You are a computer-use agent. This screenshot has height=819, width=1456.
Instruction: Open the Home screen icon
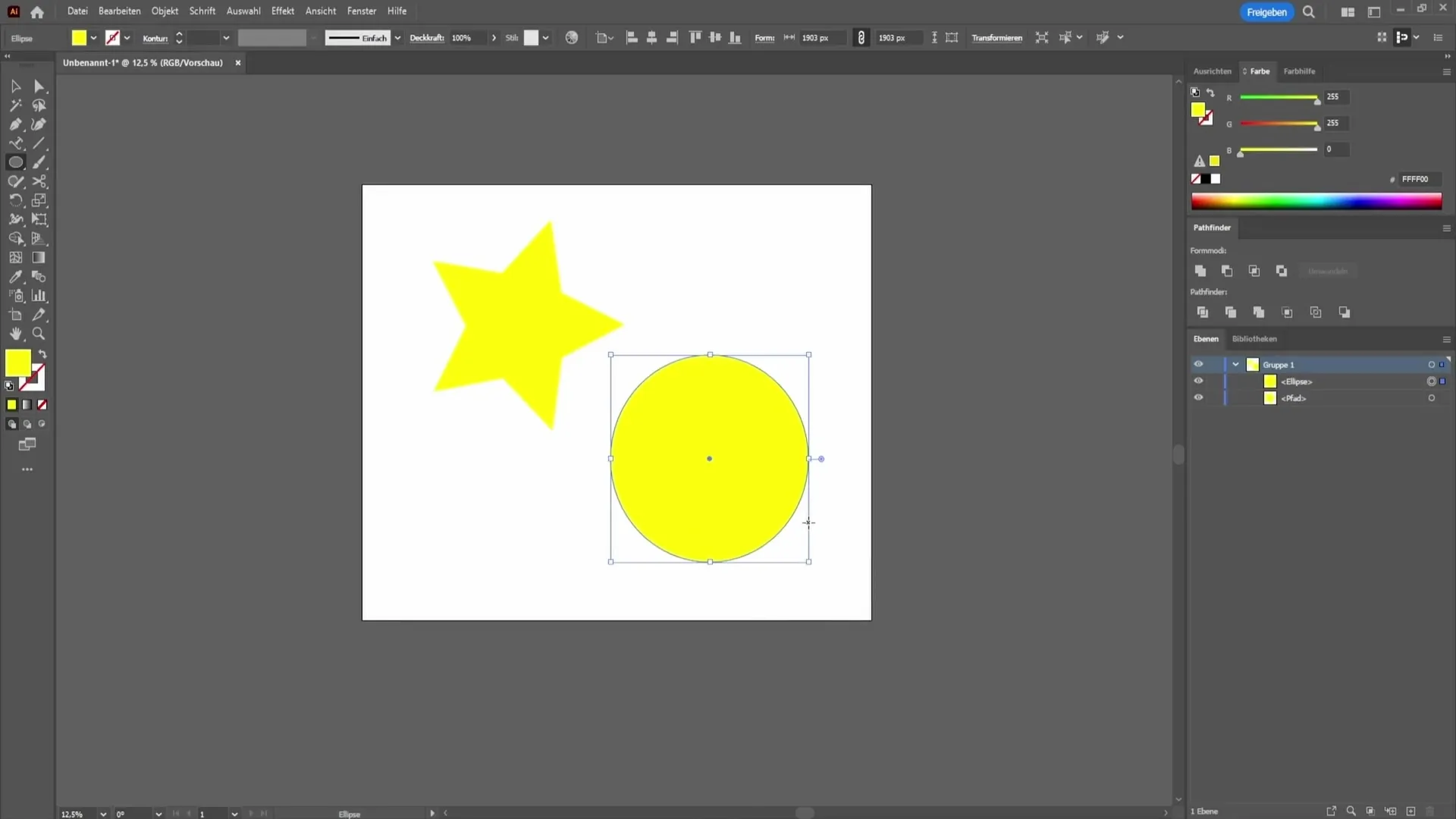point(37,11)
